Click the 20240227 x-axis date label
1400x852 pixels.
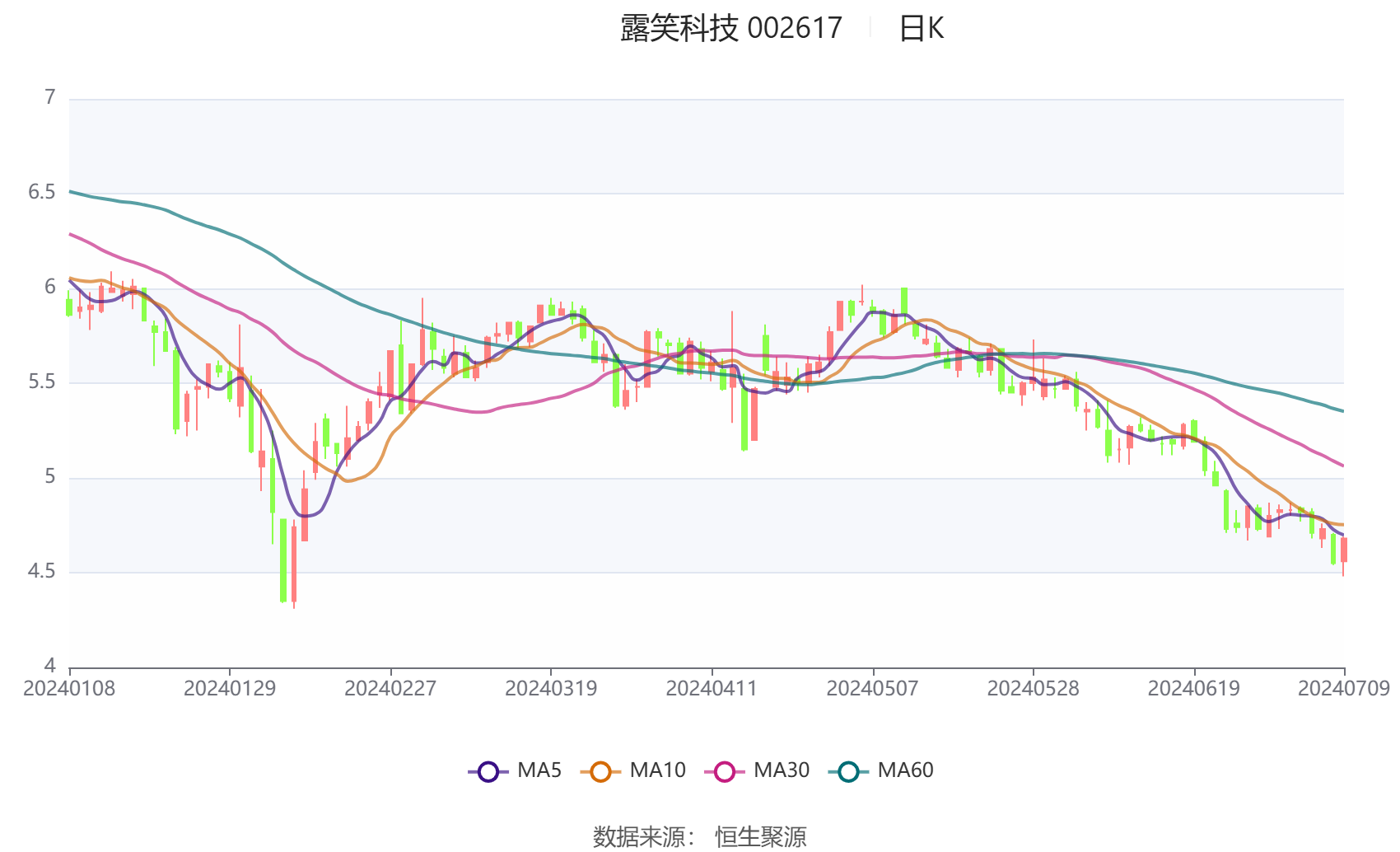[390, 689]
